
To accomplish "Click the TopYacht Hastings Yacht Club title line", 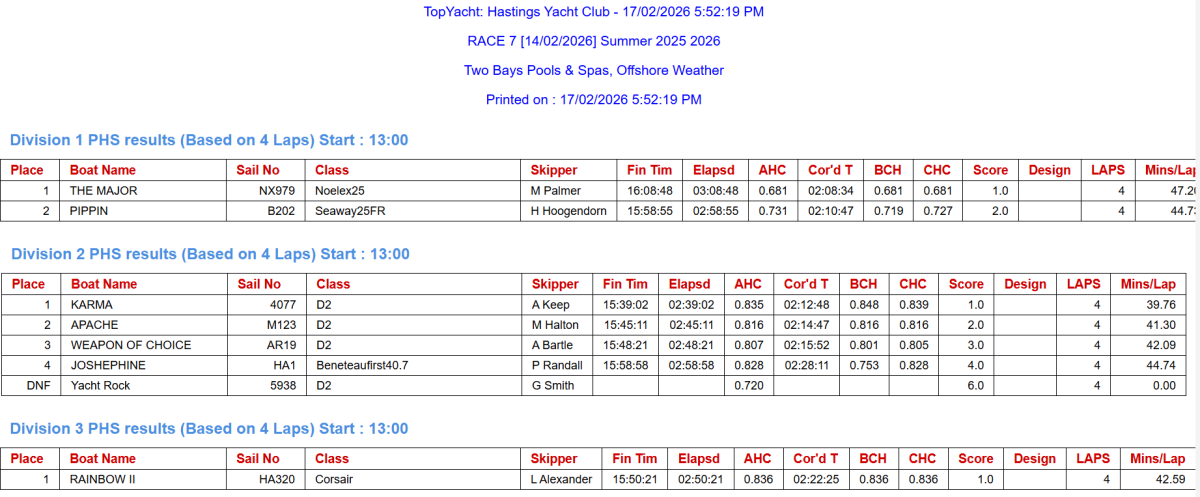I will point(593,12).
